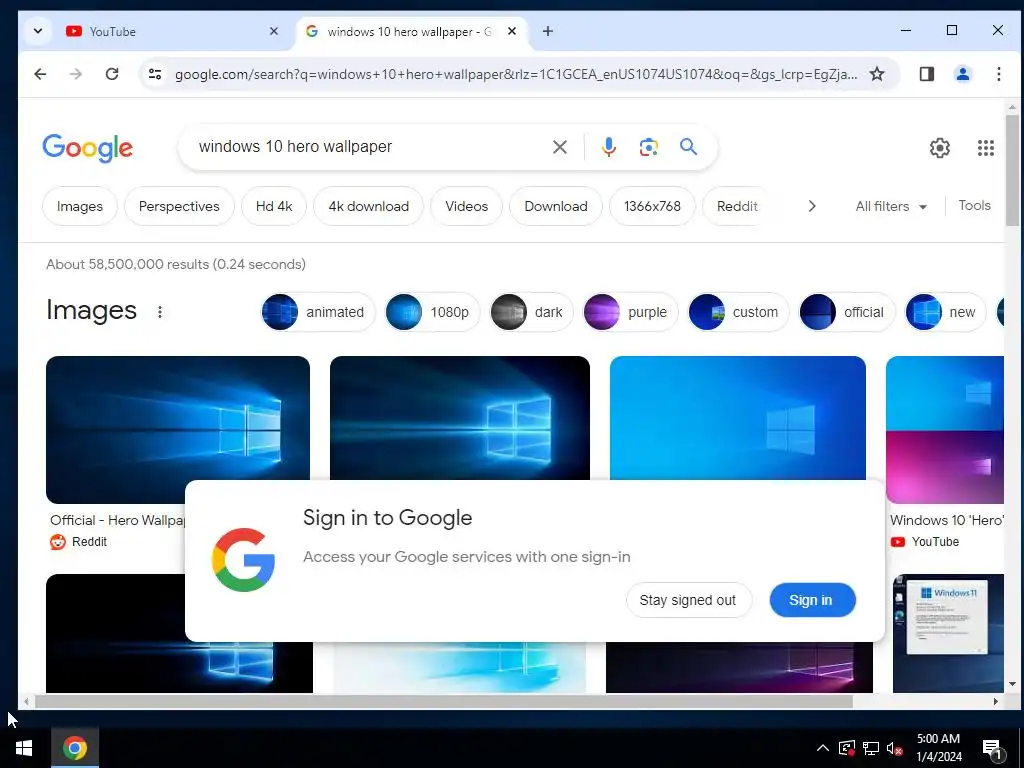Open the taskbar clock showing 5:00 AM

pos(938,748)
